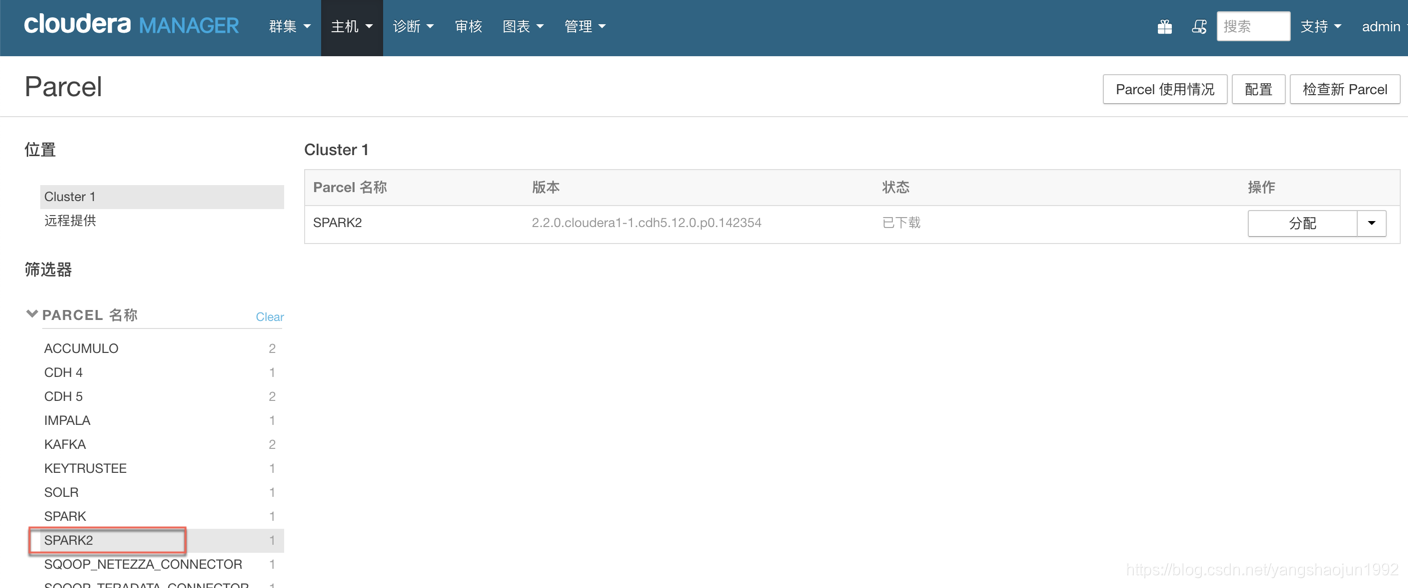1408x588 pixels.
Task: Open the running commands icon
Action: click(x=1199, y=27)
